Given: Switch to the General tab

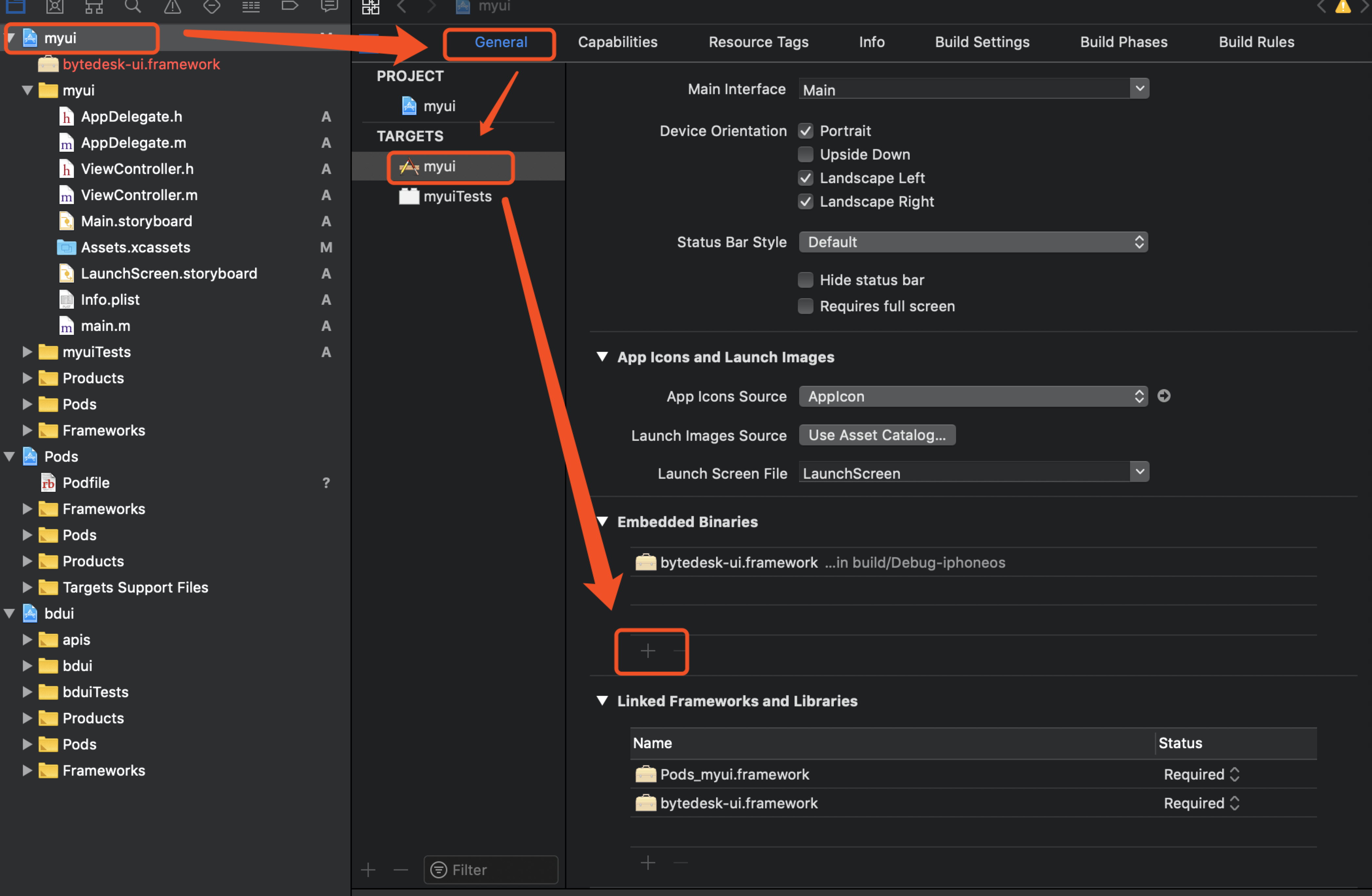Looking at the screenshot, I should pos(500,42).
